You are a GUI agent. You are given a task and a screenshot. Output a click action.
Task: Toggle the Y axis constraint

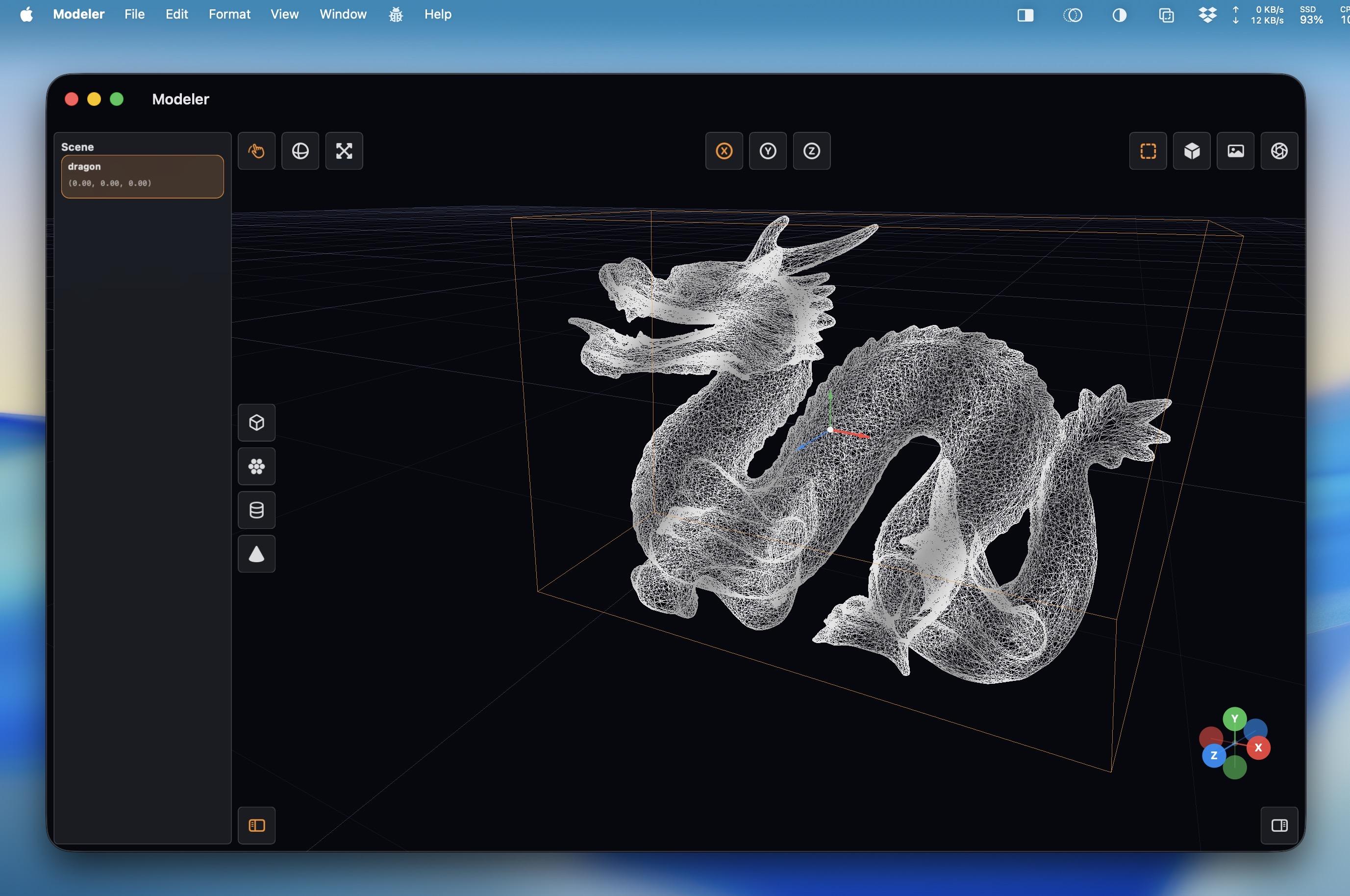point(768,151)
